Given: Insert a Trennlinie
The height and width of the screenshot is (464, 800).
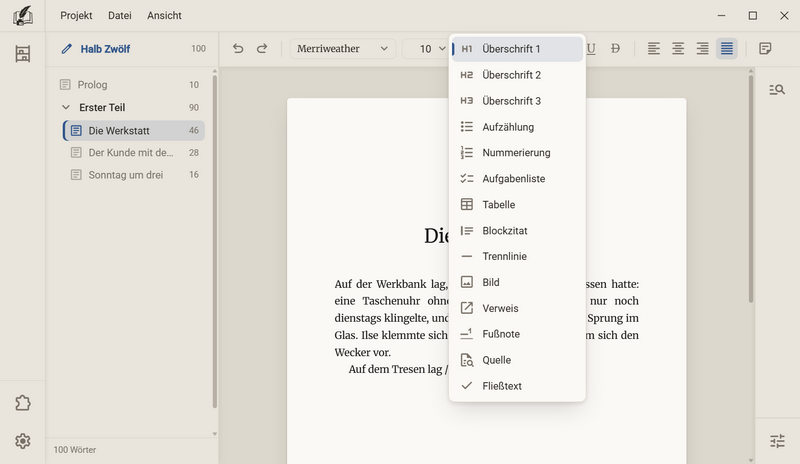Looking at the screenshot, I should (517, 256).
